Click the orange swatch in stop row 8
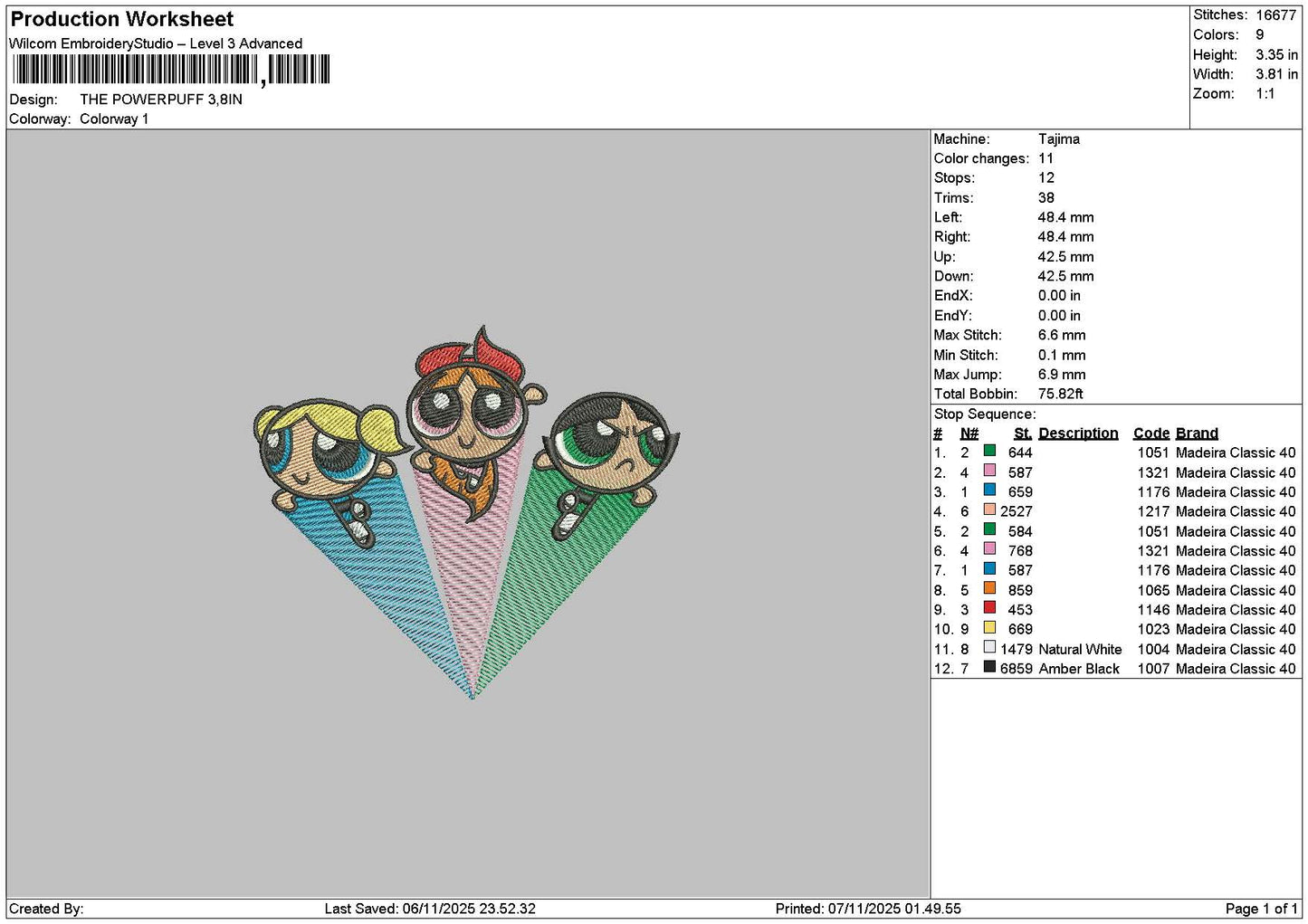Screen dimensions: 1308x924 (989, 589)
